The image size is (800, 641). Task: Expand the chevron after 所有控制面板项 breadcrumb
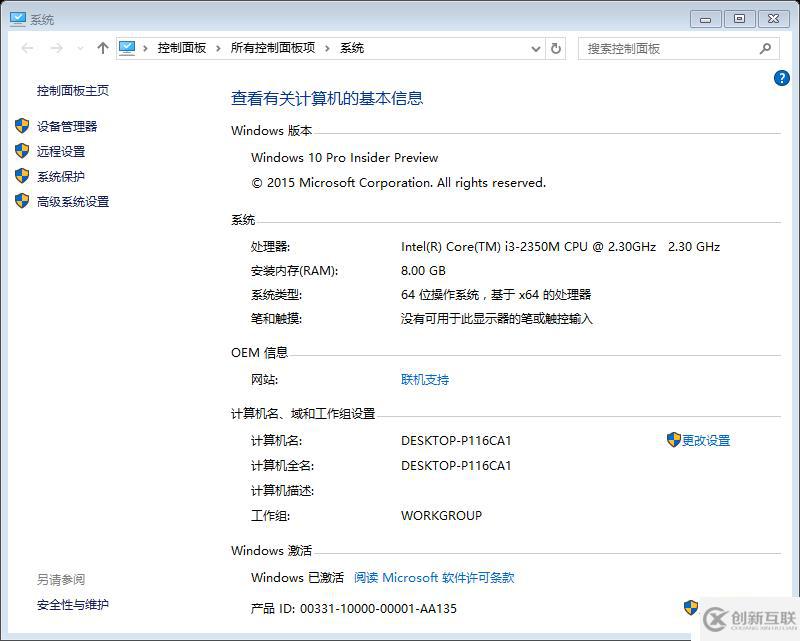(x=327, y=48)
